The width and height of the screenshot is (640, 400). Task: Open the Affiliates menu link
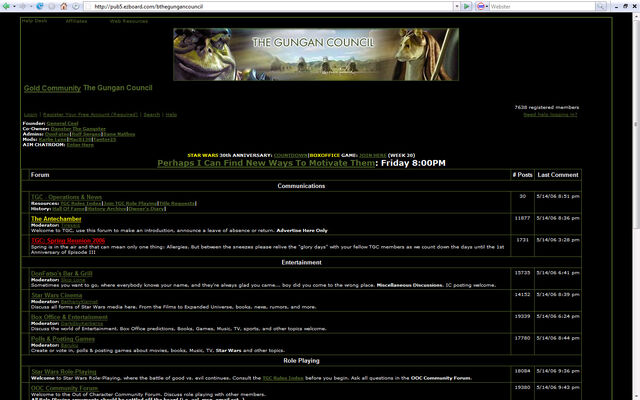(76, 21)
